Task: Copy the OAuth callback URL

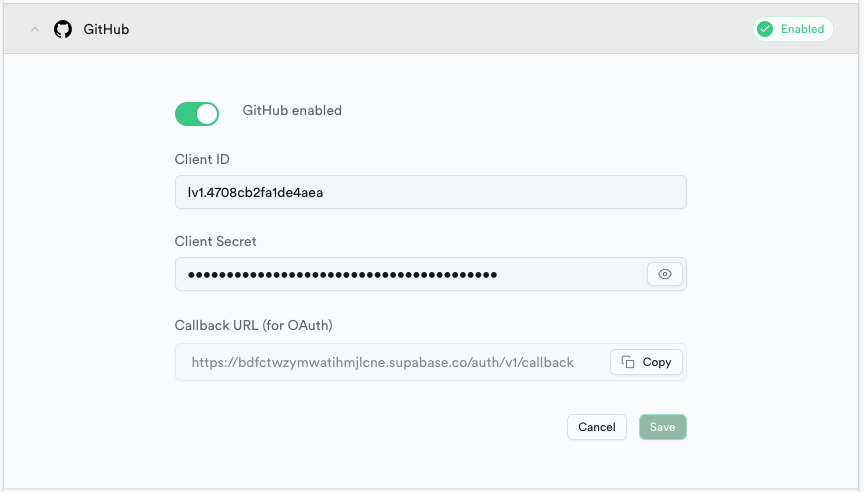Action: point(646,363)
